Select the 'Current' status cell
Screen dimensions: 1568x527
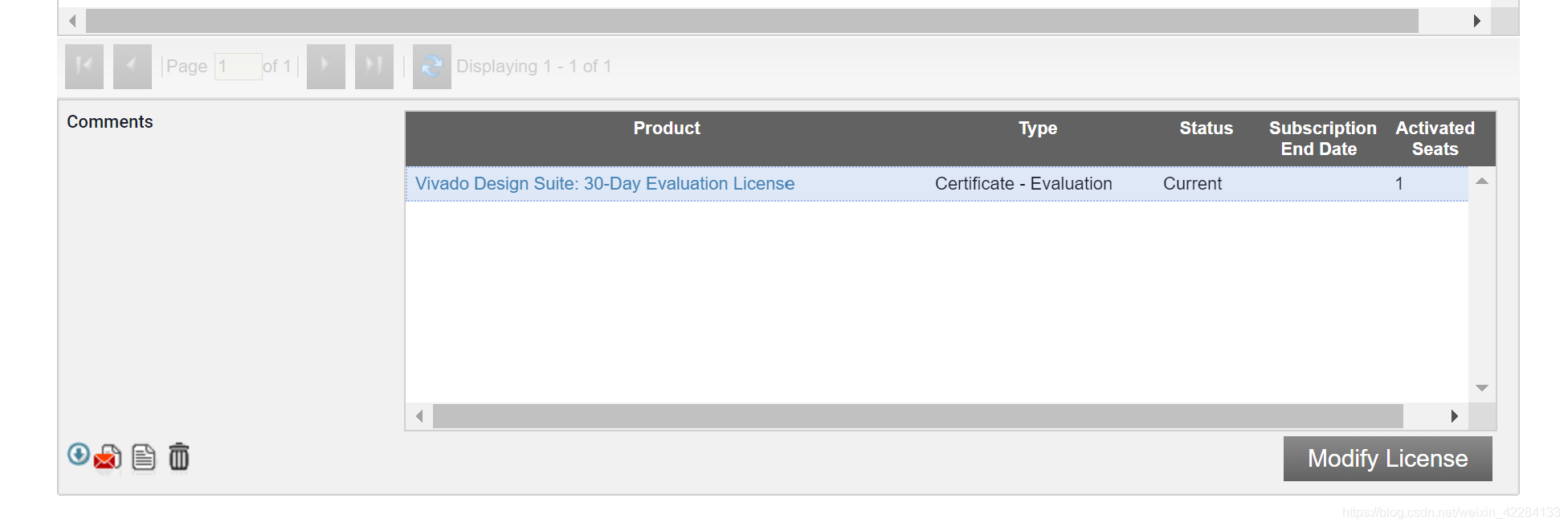click(1193, 184)
